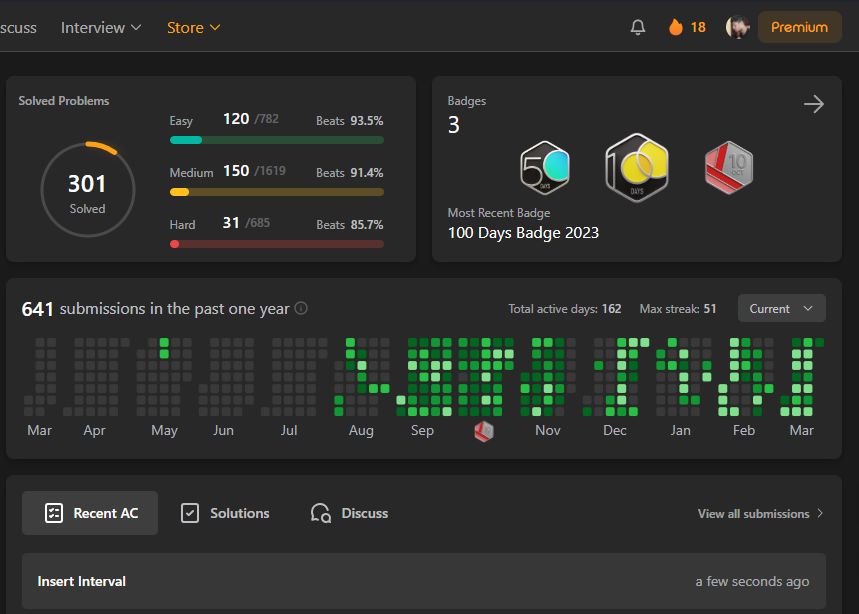
Task: Click the Apr month label
Action: tap(94, 431)
